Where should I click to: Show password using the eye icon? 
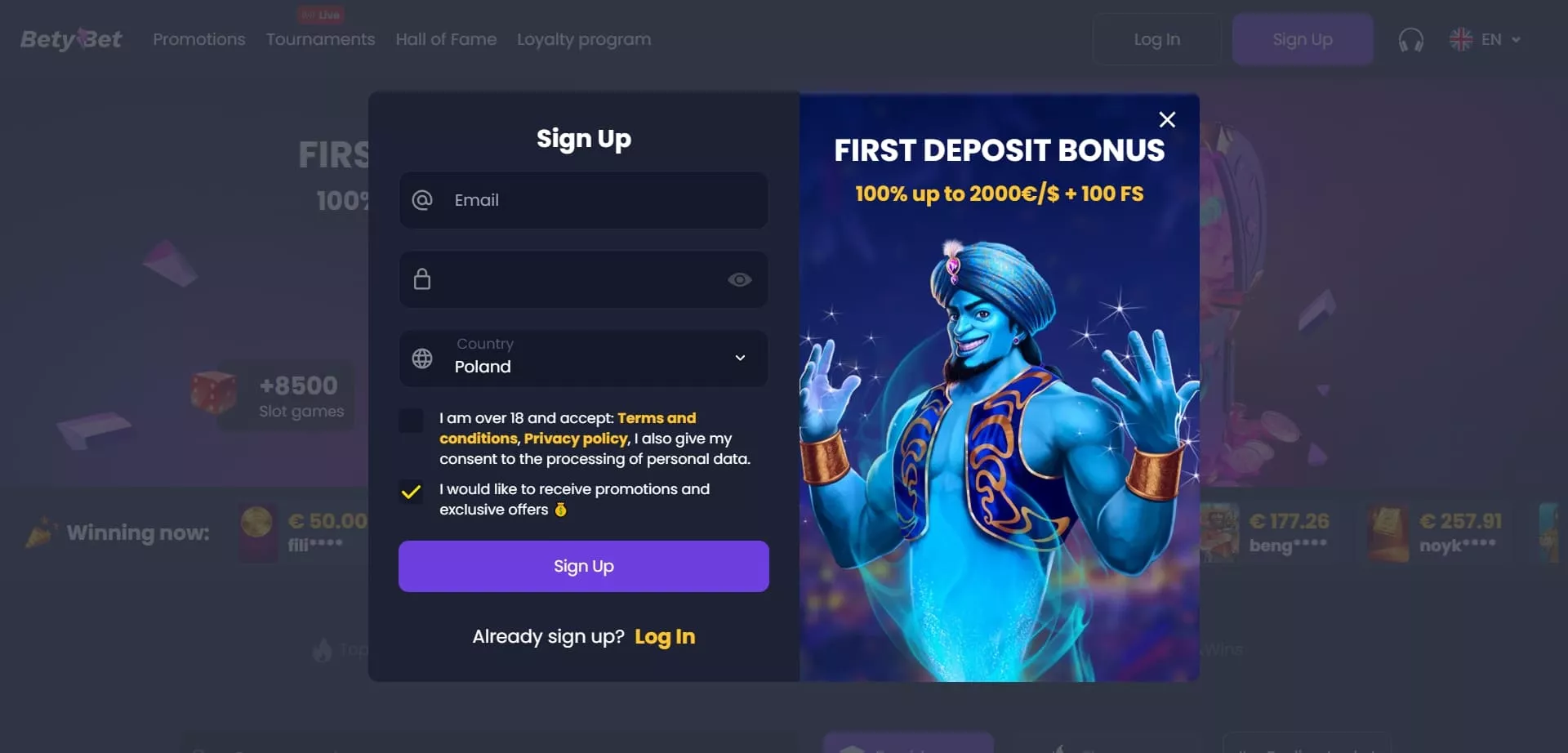[x=740, y=279]
